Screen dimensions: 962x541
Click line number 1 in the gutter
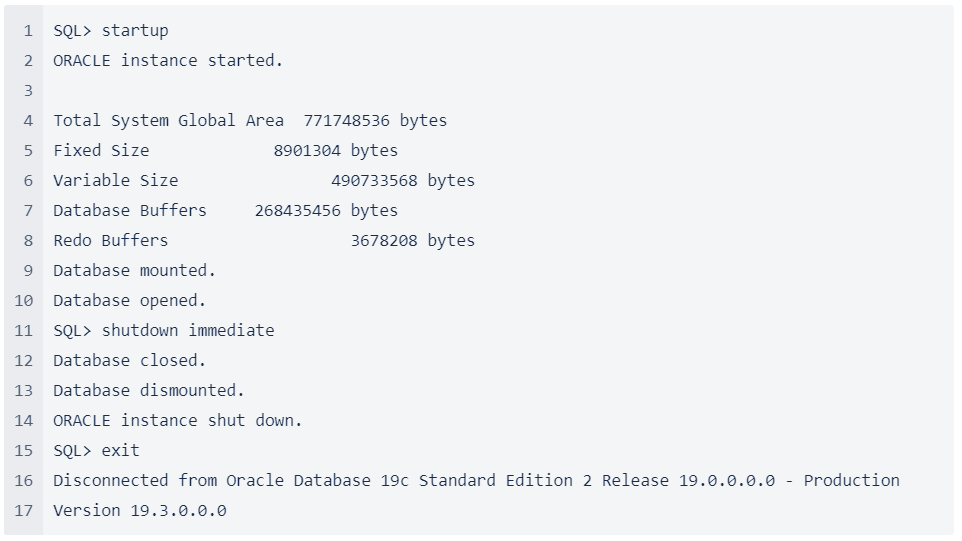click(29, 31)
